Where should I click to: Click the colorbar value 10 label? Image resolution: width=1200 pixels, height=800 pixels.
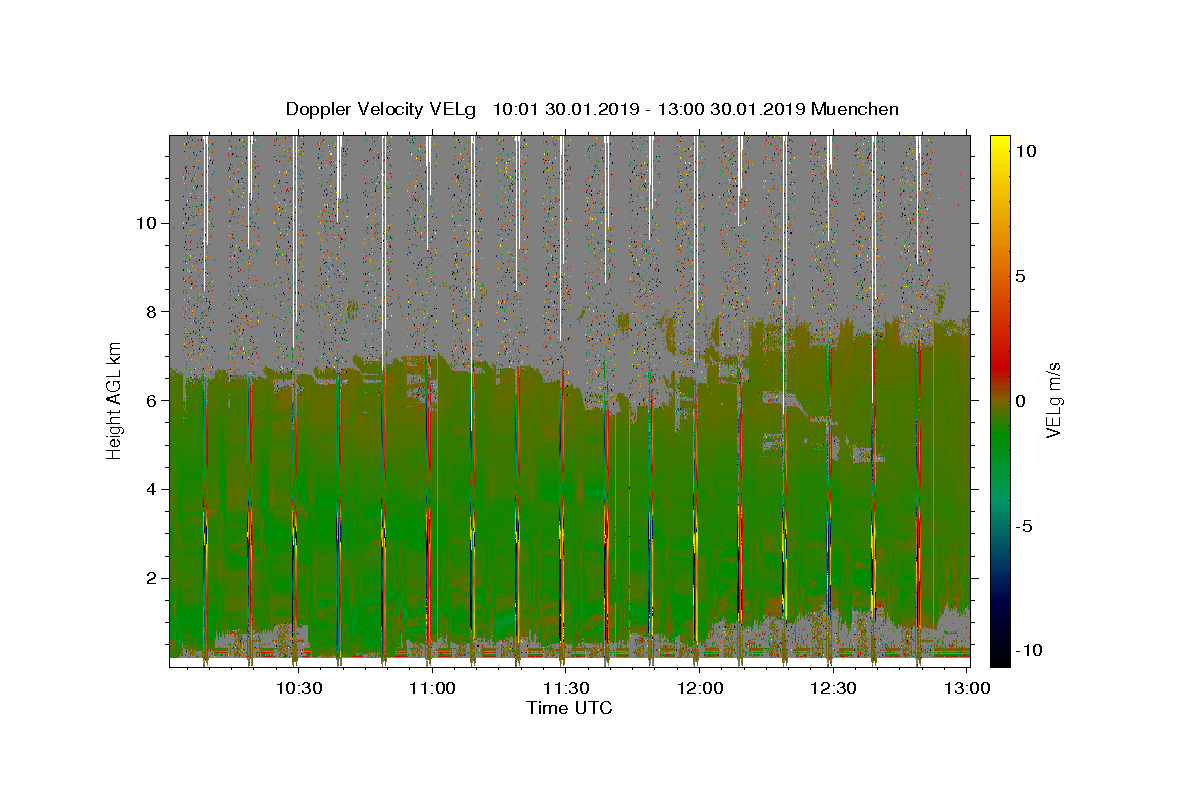tap(1026, 150)
